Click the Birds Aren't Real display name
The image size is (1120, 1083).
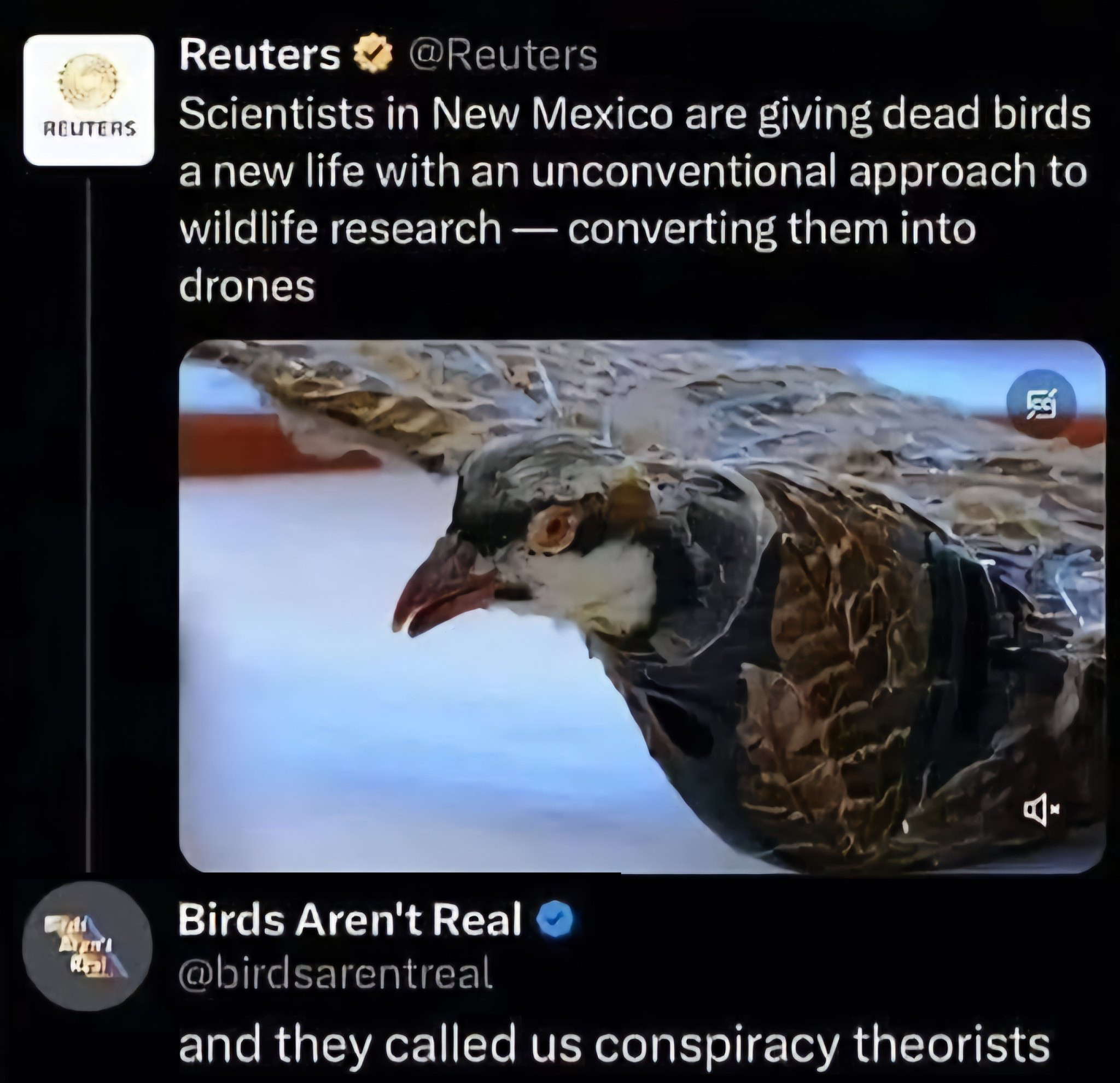pos(349,919)
